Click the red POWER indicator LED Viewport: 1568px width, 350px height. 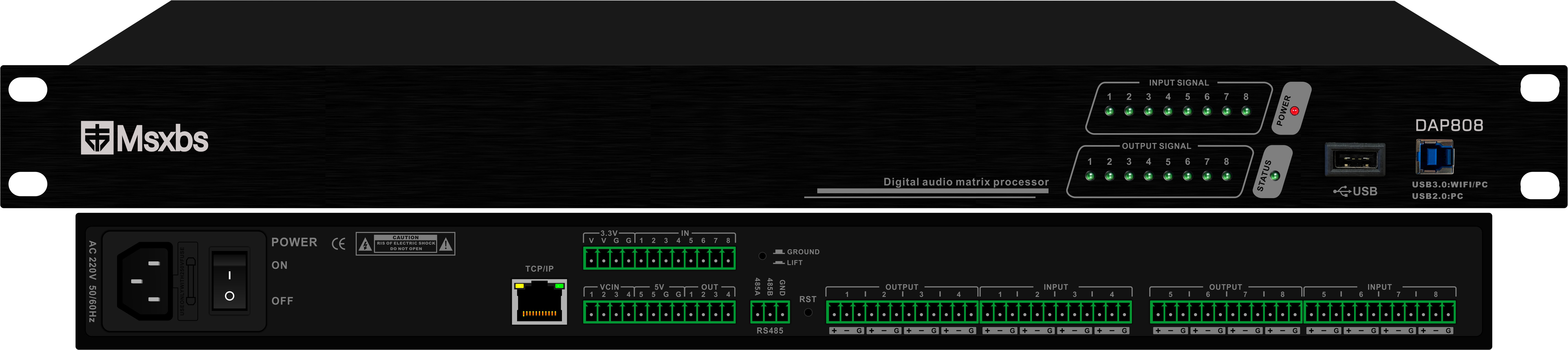[x=1295, y=111]
